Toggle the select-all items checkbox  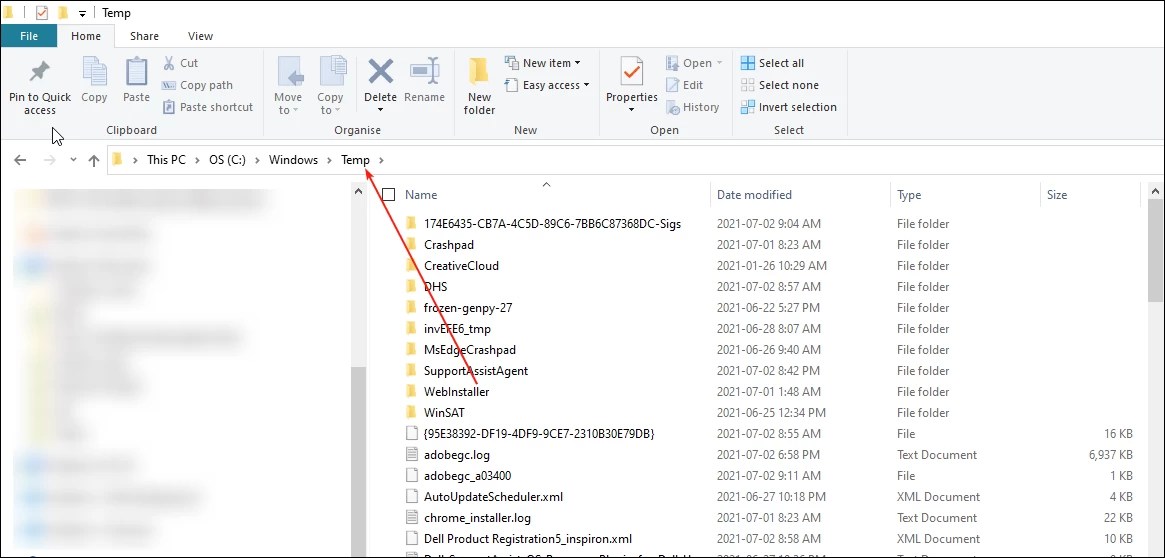click(x=388, y=195)
